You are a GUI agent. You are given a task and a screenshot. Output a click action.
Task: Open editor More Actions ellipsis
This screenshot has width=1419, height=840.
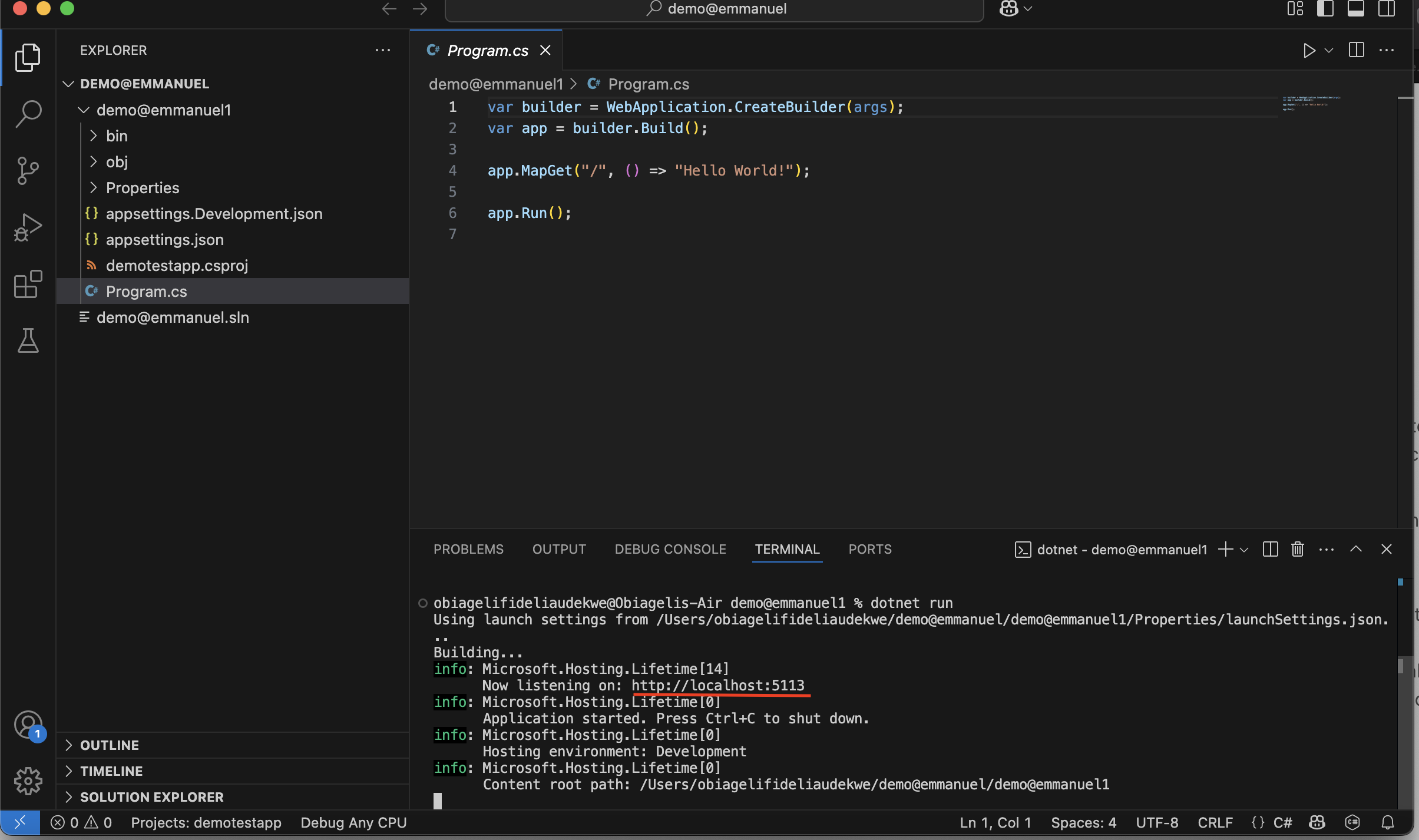(x=1387, y=50)
